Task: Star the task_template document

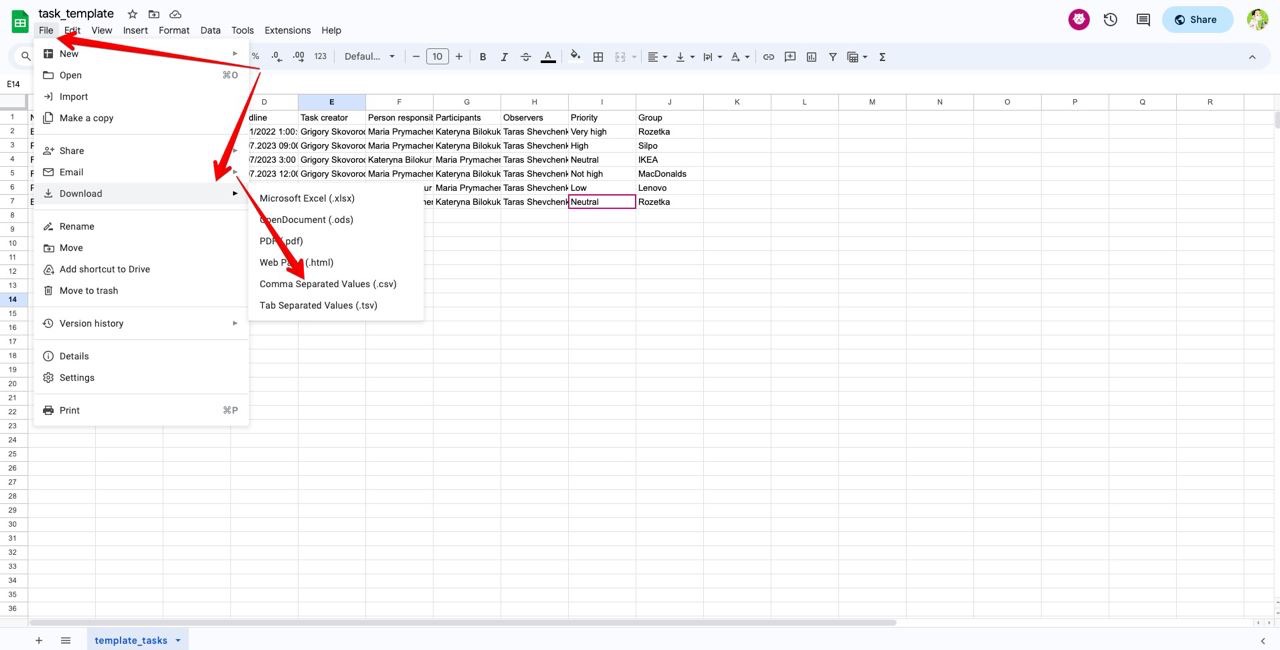Action: 132,14
